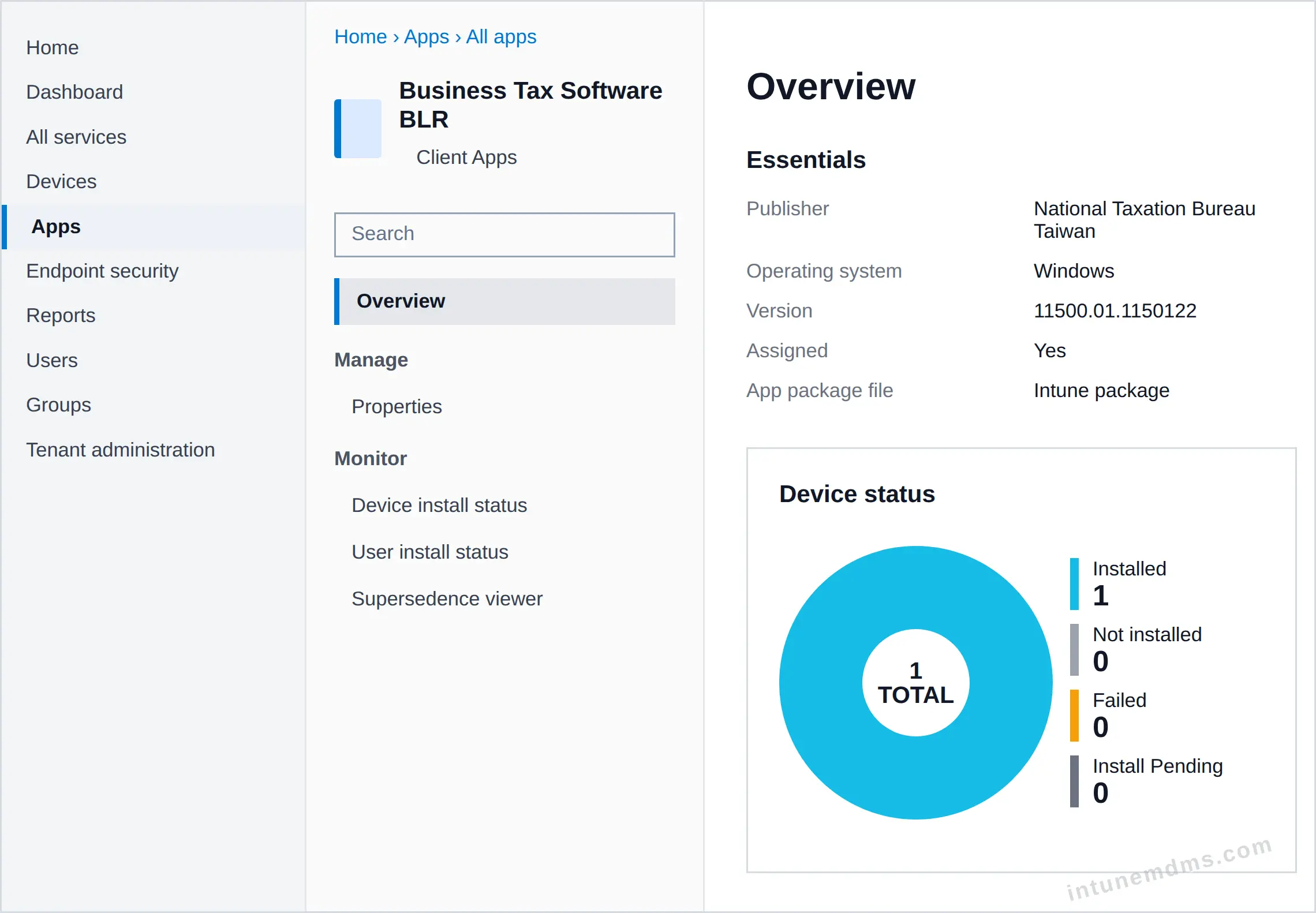
Task: Click the Not installed legend label
Action: pyautogui.click(x=1147, y=635)
